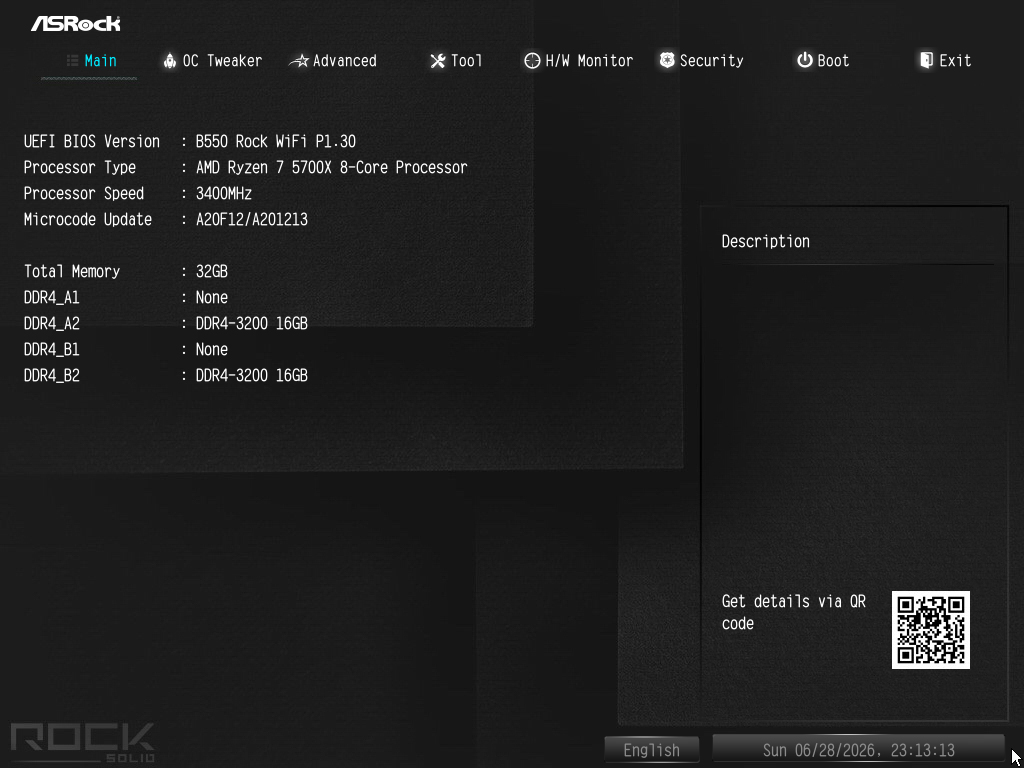The width and height of the screenshot is (1024, 768).
Task: Click the Tool wrench icon
Action: click(x=438, y=61)
